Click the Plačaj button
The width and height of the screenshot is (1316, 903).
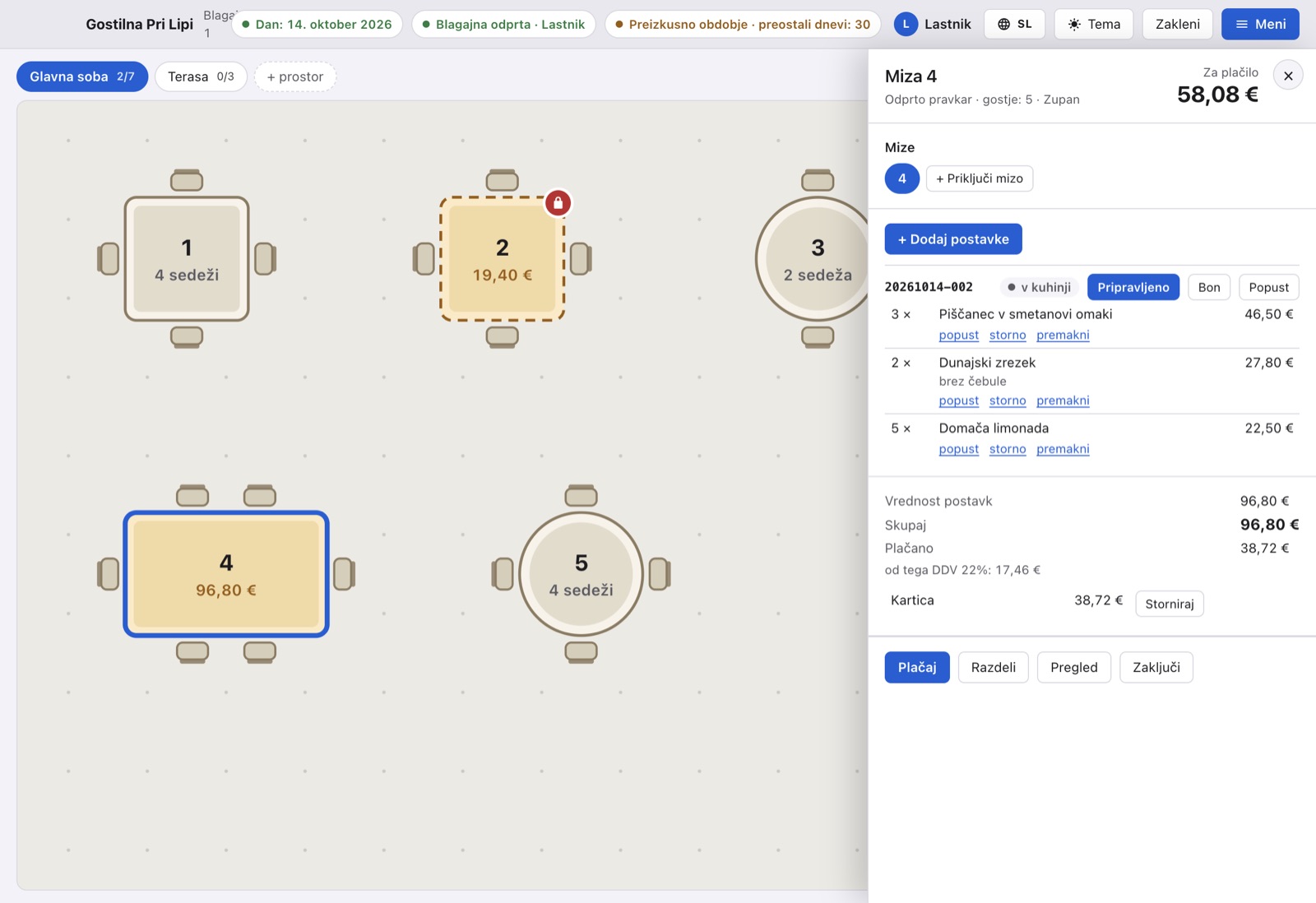(x=917, y=667)
